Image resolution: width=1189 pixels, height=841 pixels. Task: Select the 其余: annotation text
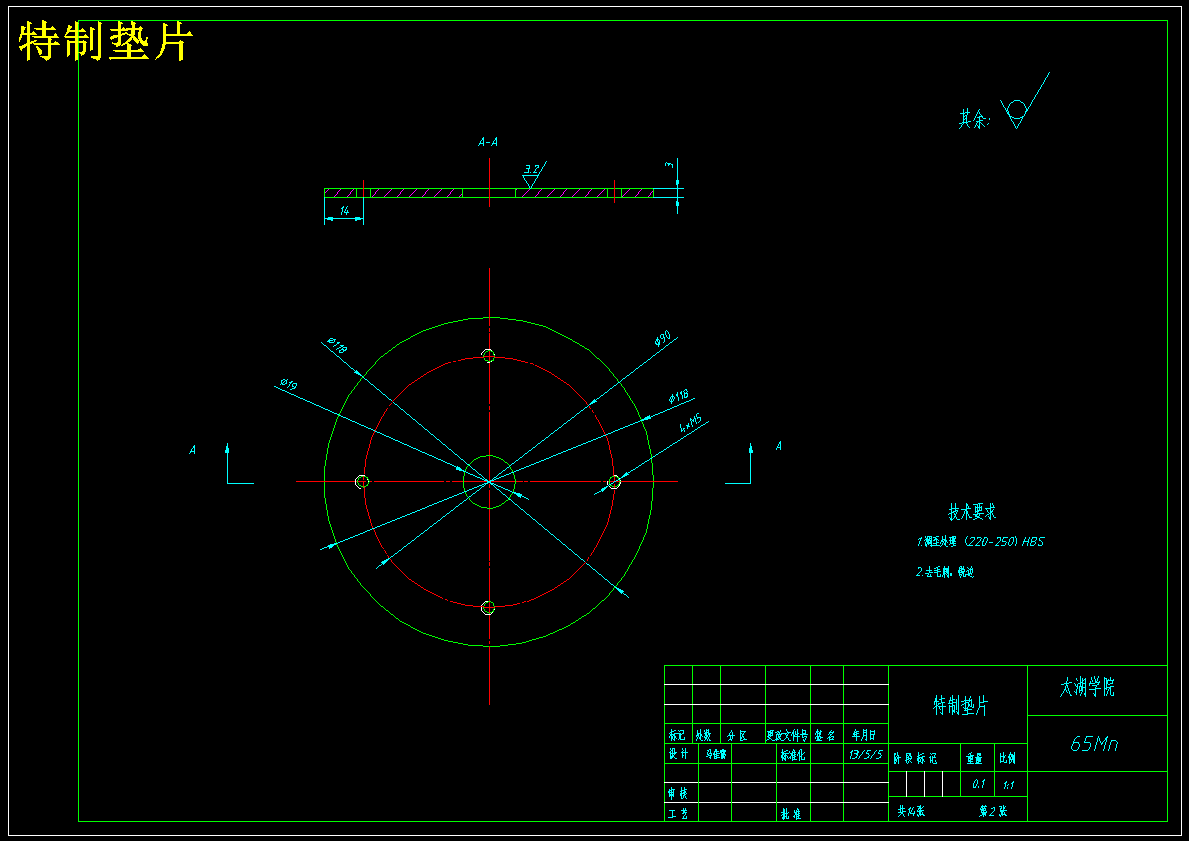click(x=974, y=119)
